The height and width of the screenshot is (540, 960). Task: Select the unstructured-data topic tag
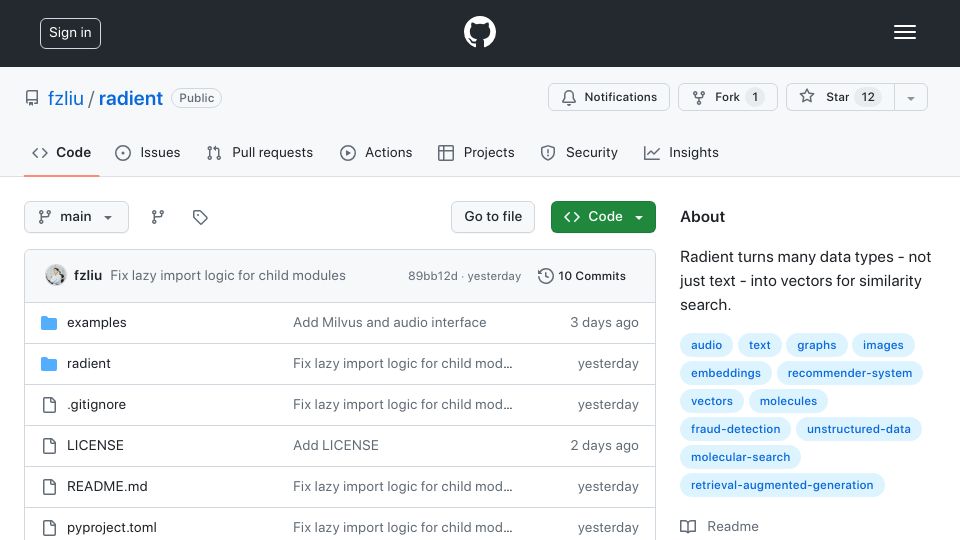(x=858, y=429)
